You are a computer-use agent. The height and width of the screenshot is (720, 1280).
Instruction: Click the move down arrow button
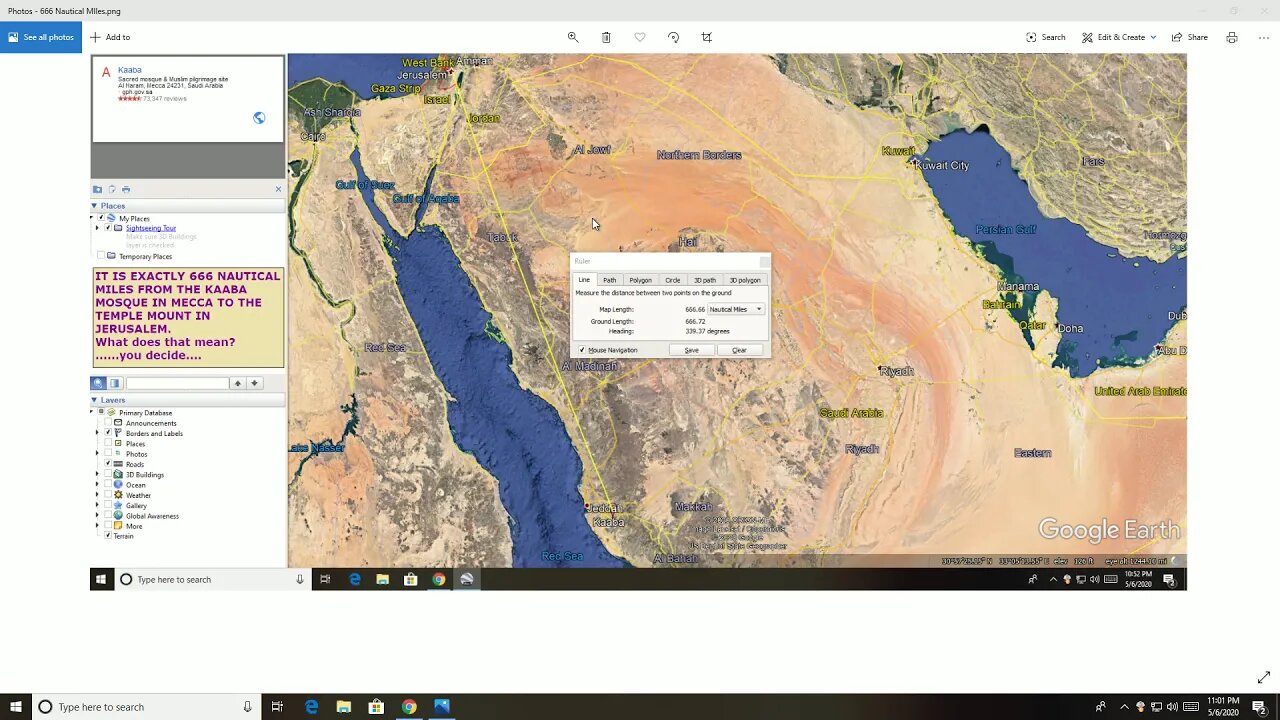[255, 383]
